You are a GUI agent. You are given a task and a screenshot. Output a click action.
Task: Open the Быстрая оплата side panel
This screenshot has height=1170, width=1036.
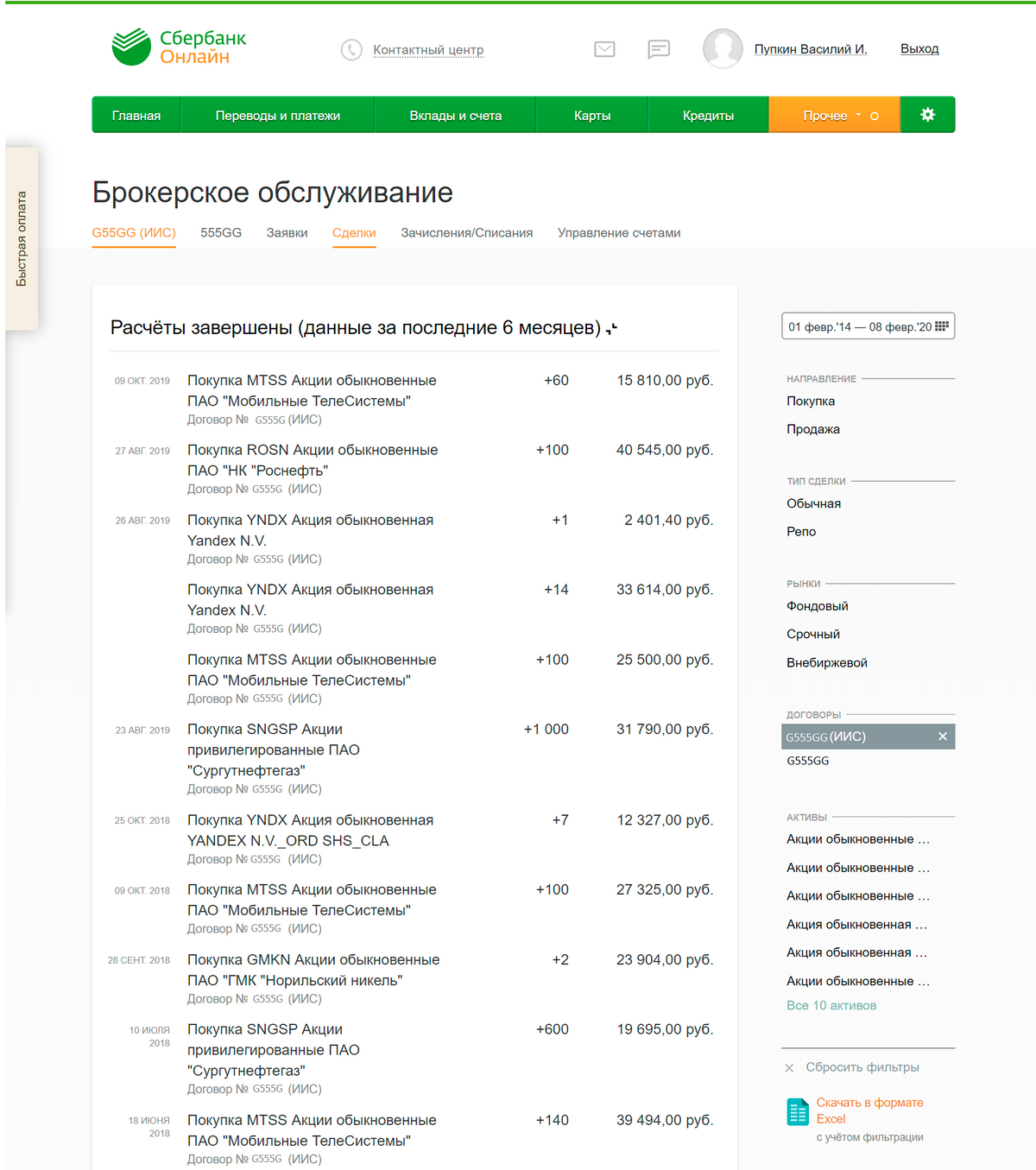point(22,238)
